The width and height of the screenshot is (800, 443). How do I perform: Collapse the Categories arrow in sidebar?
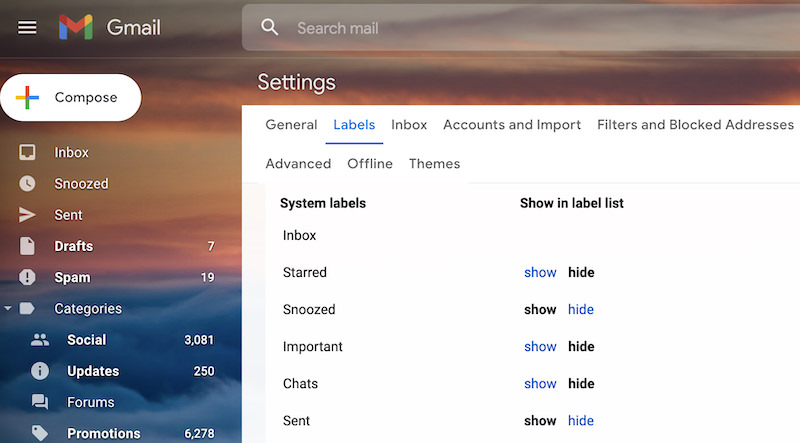pyautogui.click(x=8, y=308)
